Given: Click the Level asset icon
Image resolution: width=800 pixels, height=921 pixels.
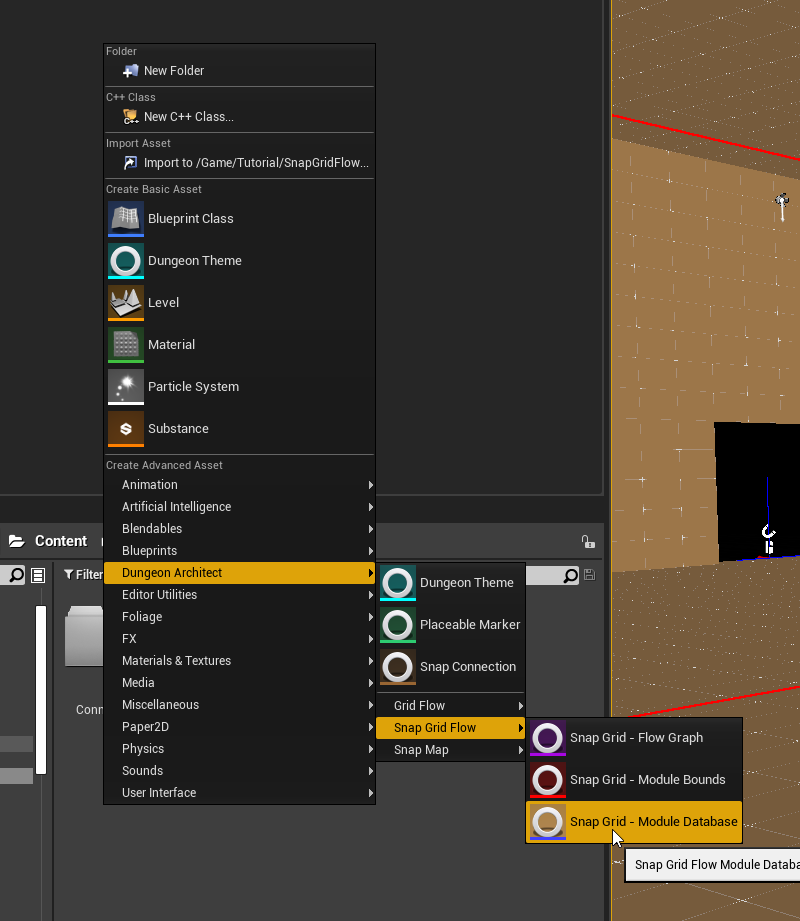Looking at the screenshot, I should (126, 303).
